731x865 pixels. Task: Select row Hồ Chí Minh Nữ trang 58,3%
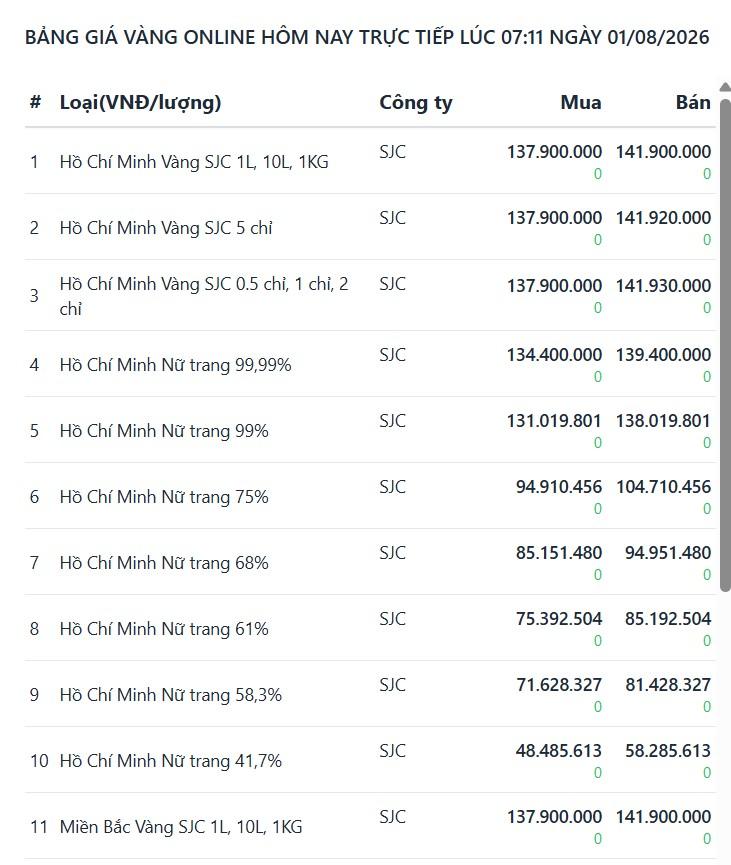pos(370,694)
